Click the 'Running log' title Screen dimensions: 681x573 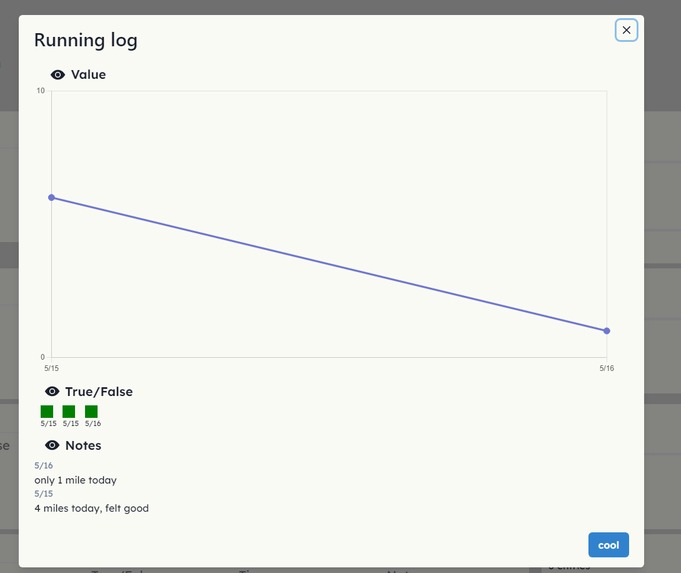[x=86, y=40]
